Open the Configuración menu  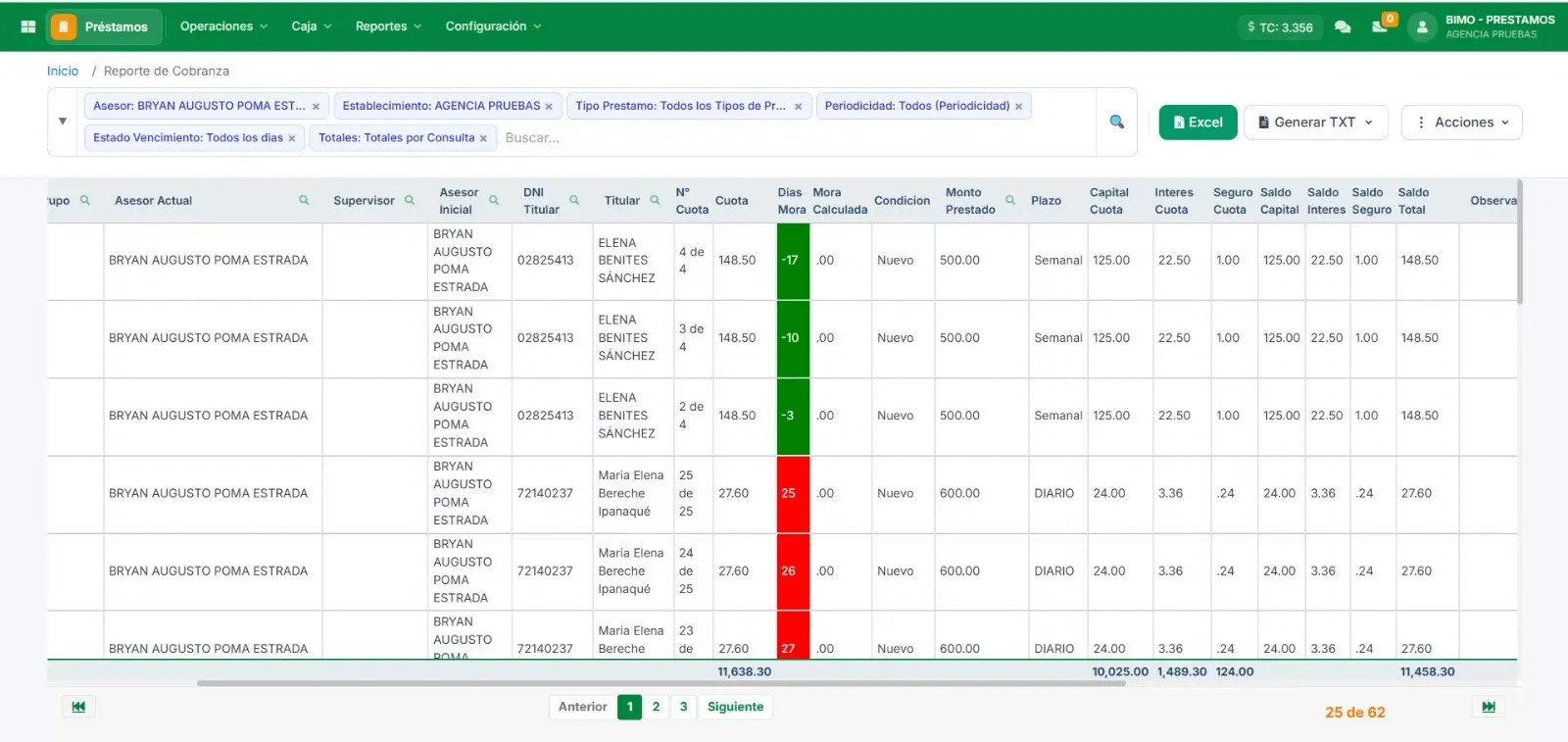(x=493, y=26)
